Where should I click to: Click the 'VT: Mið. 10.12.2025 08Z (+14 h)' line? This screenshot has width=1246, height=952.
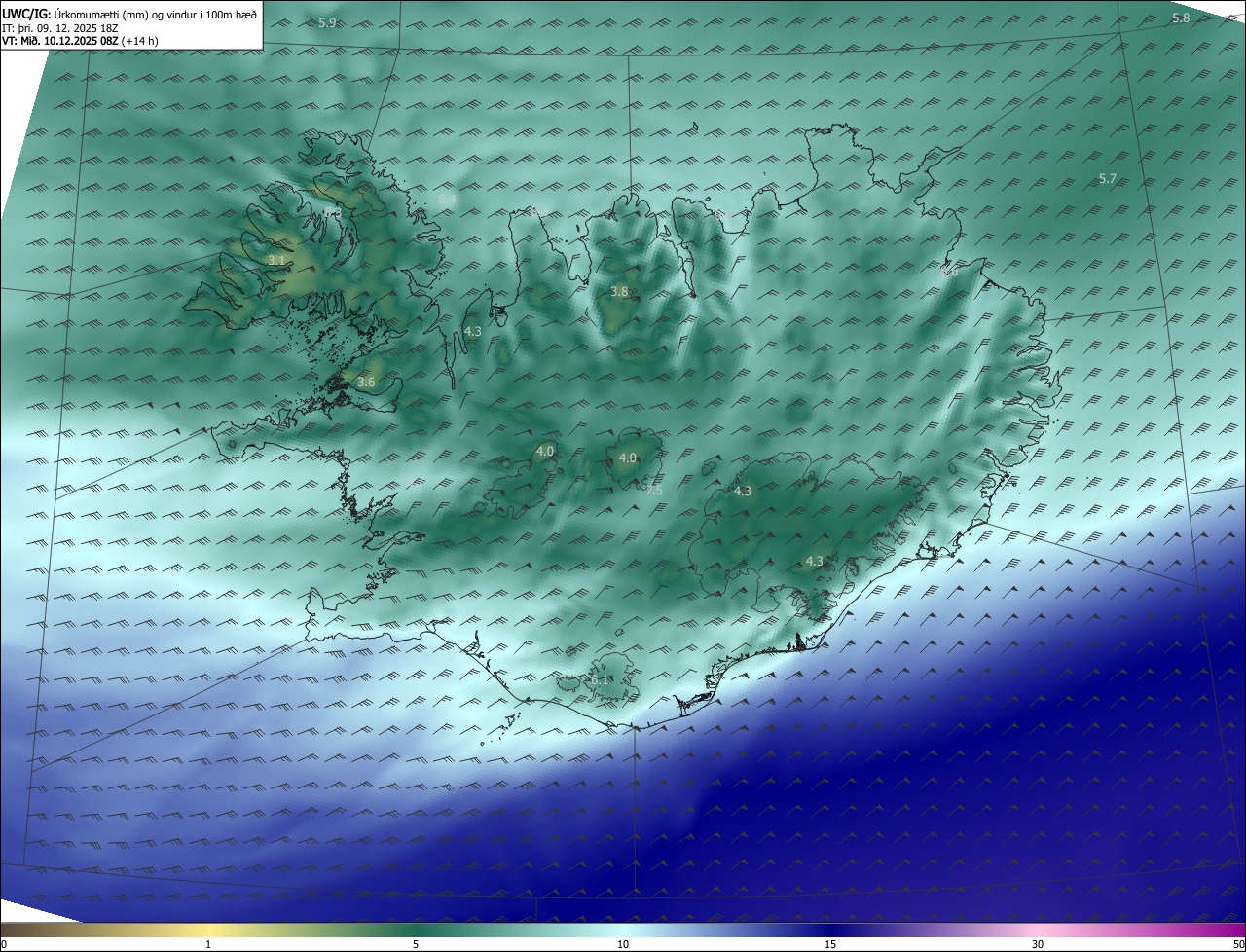coord(80,42)
